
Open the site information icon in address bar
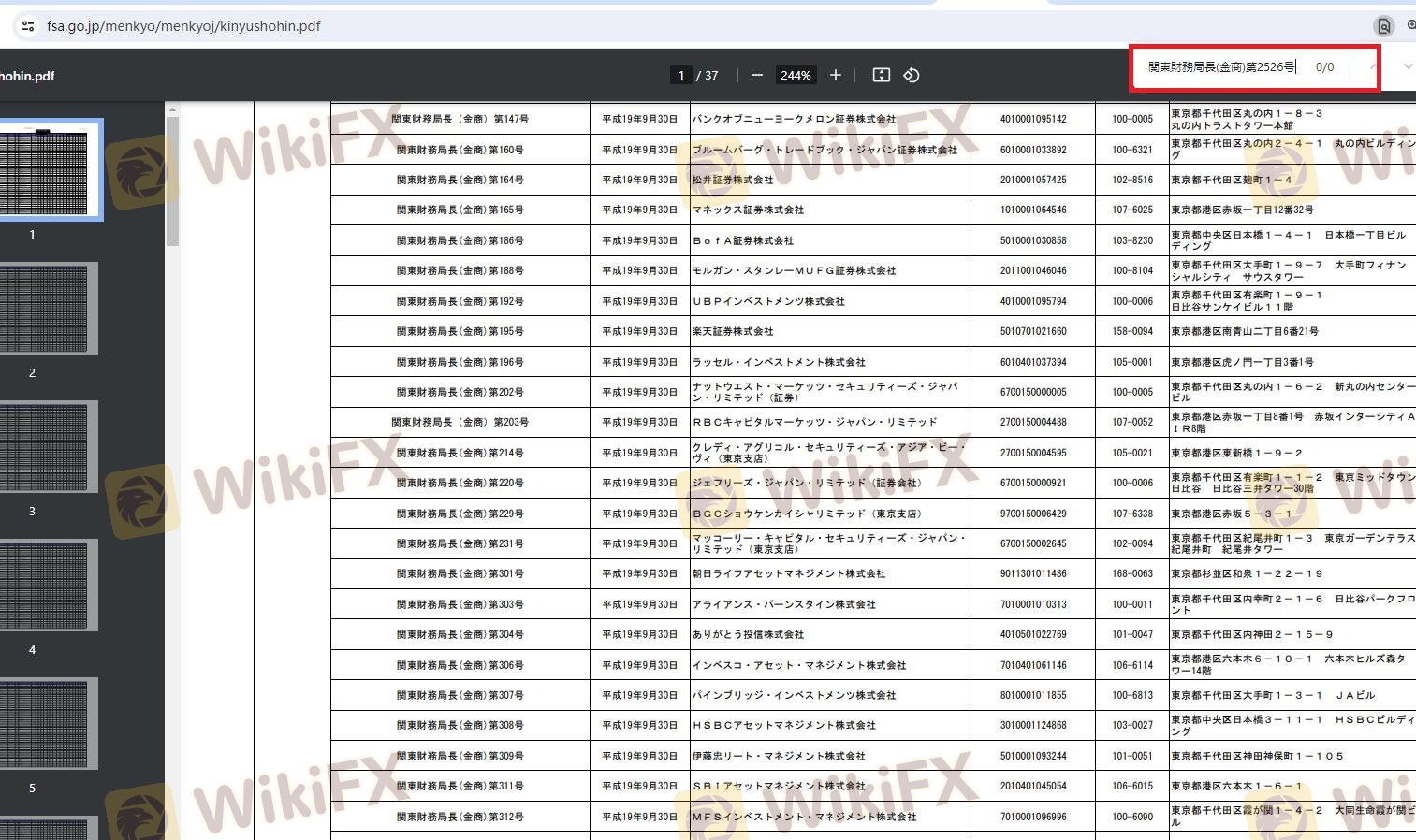point(27,26)
